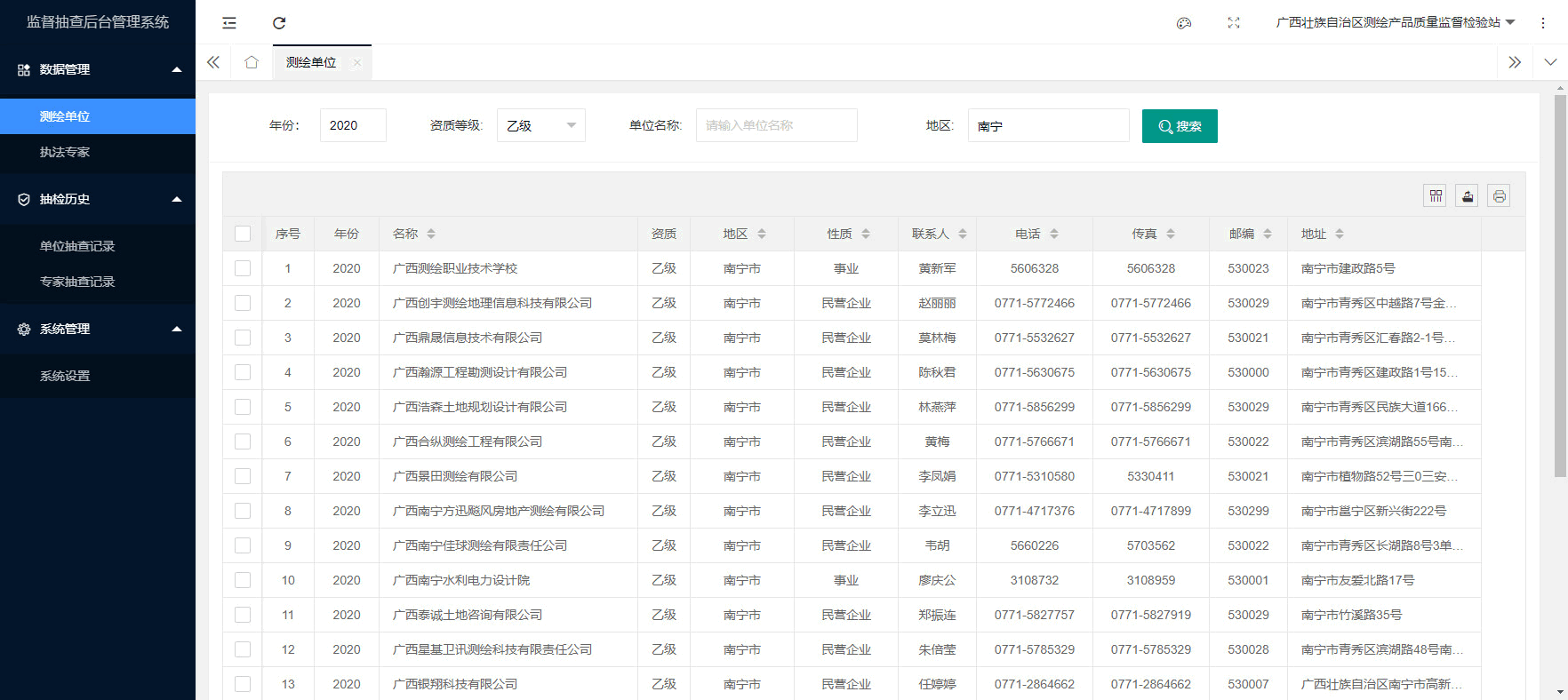
Task: Open 专家抽查记录 in sidebar
Action: [98, 282]
